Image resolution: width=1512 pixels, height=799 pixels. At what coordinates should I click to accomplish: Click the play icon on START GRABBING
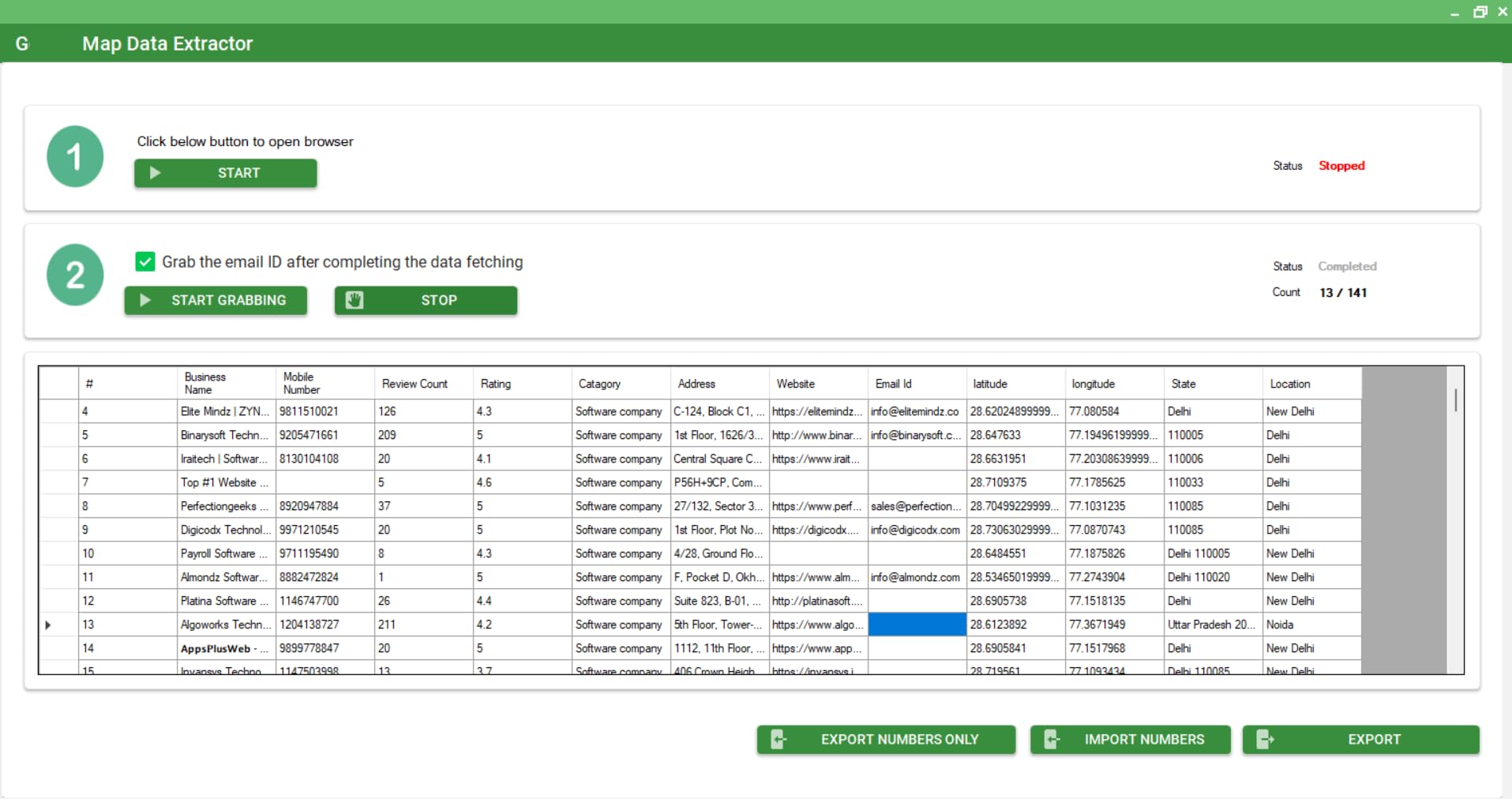pos(145,300)
